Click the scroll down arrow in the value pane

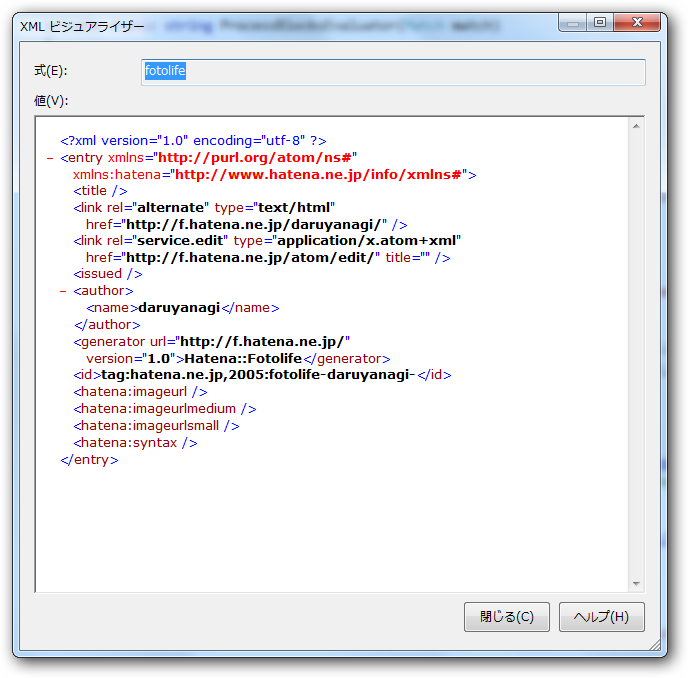[x=636, y=584]
